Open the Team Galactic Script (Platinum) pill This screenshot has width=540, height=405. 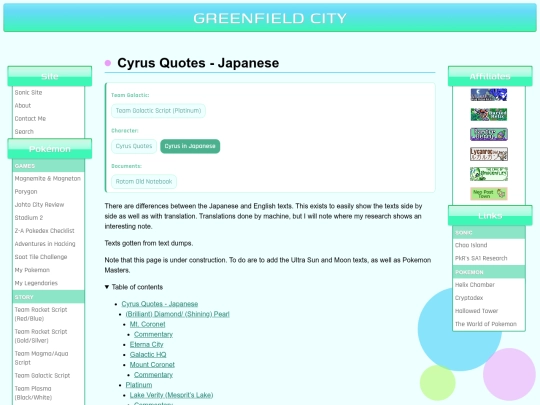[158, 111]
